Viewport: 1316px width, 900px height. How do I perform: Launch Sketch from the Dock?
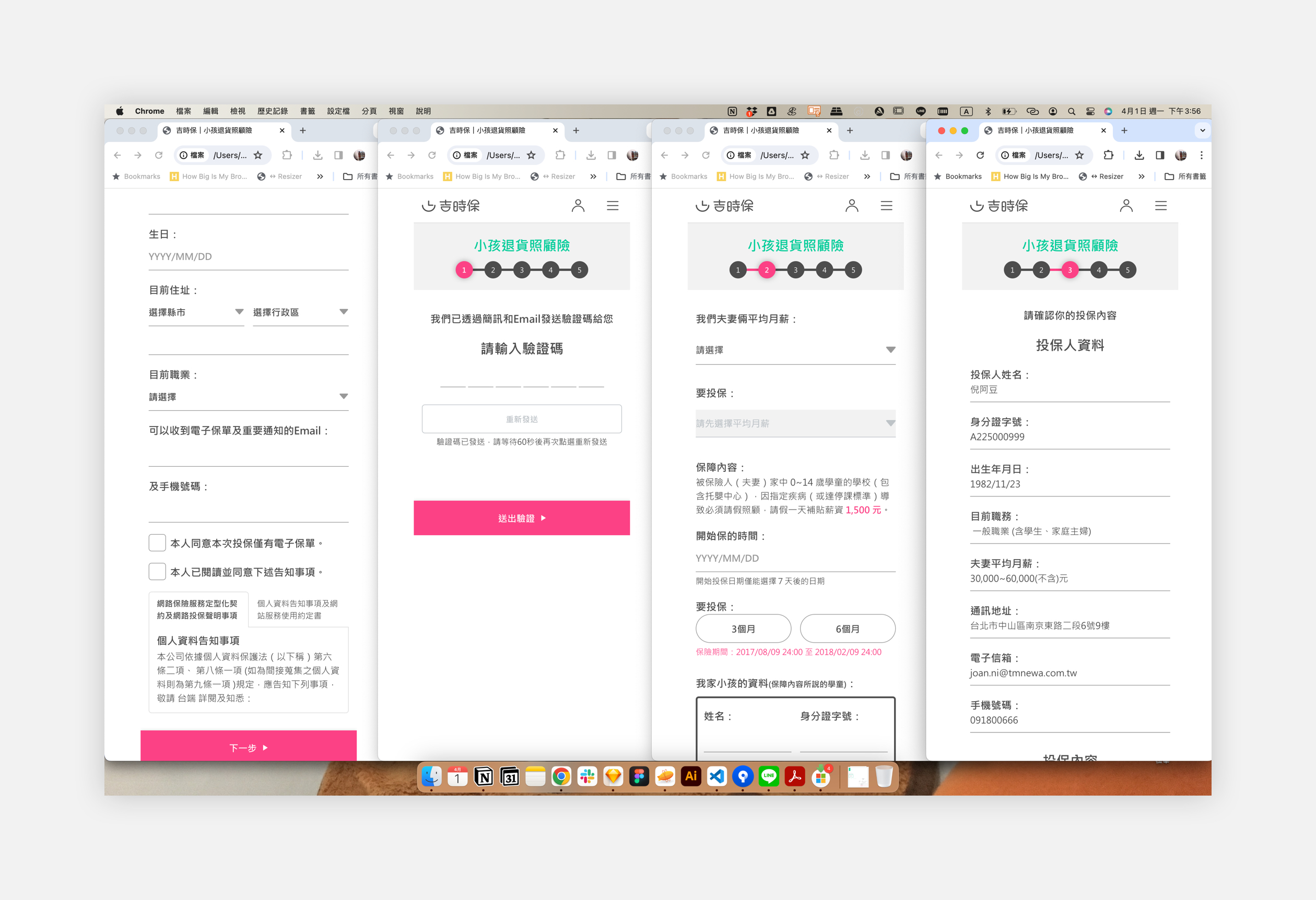click(613, 777)
